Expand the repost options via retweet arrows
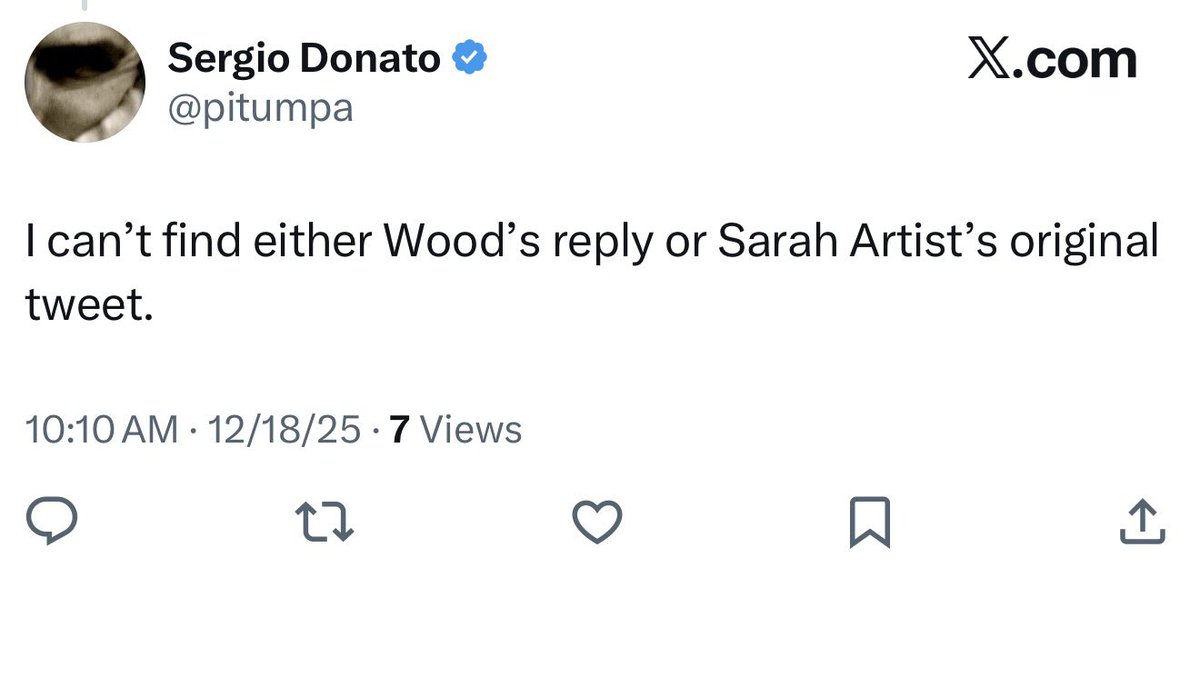1200x677 pixels. [x=325, y=520]
